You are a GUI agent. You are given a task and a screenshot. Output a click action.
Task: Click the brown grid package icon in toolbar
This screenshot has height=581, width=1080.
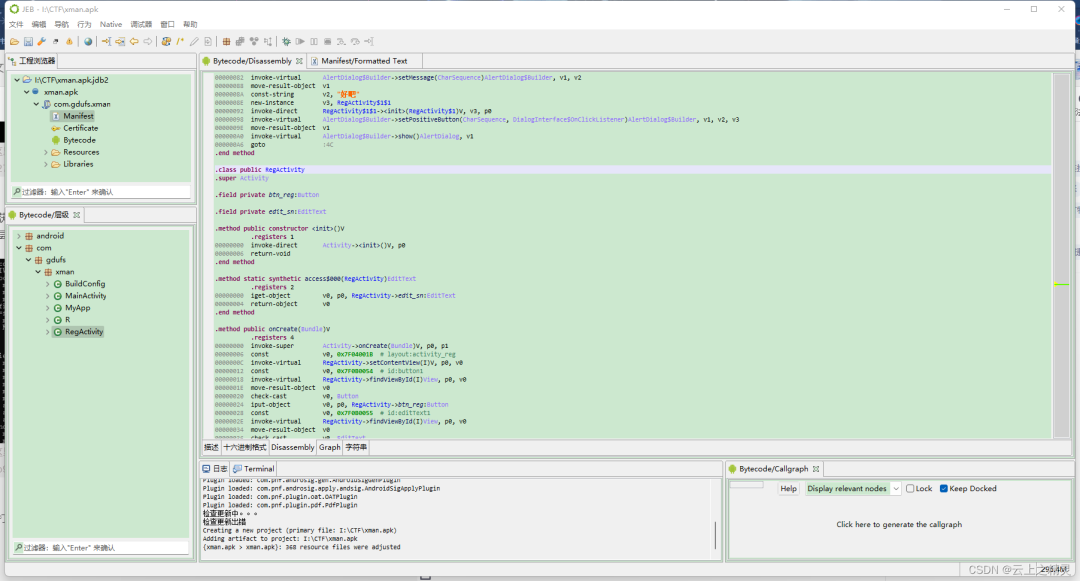226,41
